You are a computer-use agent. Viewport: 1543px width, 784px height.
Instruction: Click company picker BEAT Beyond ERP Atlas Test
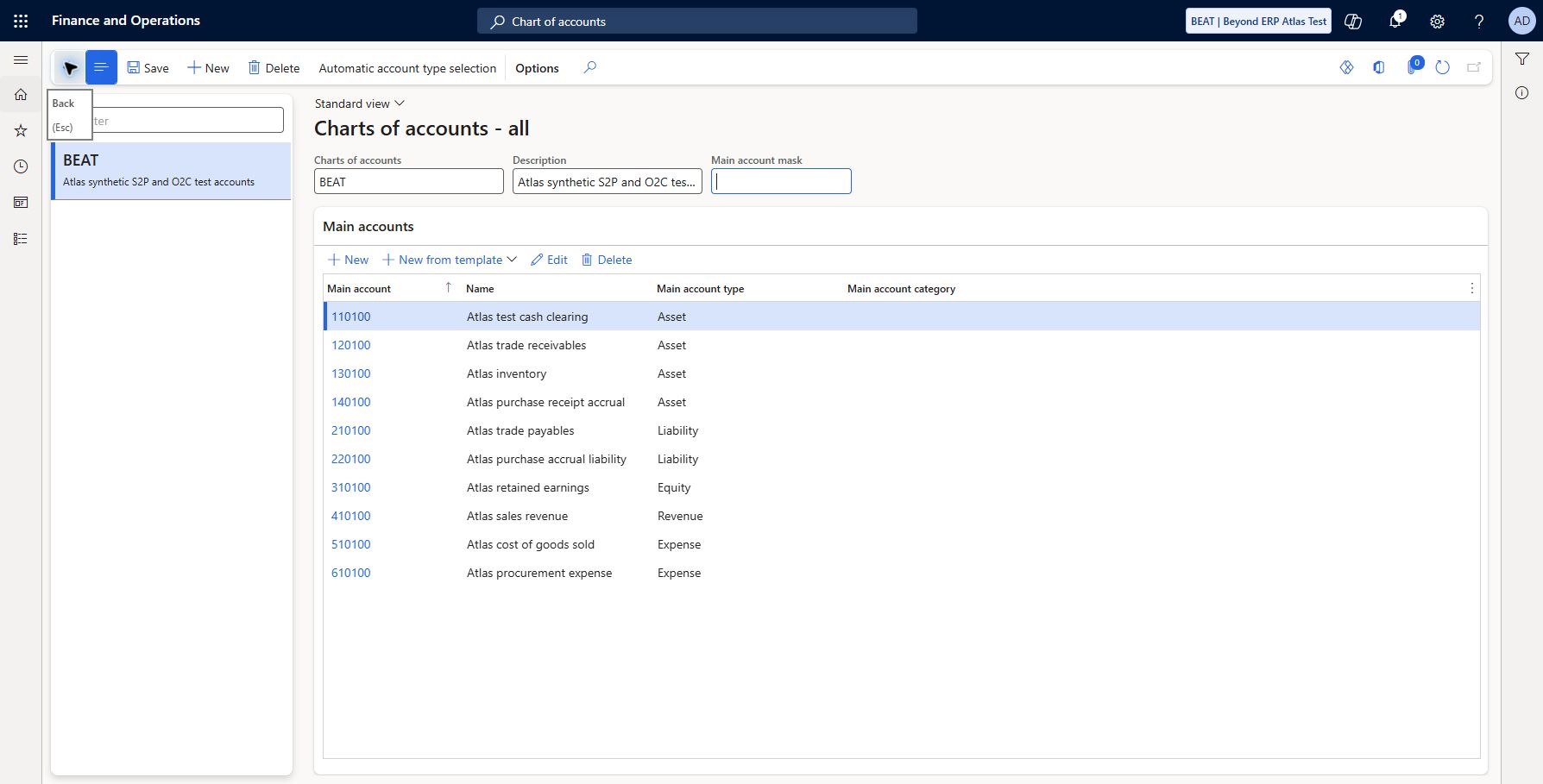pyautogui.click(x=1258, y=21)
